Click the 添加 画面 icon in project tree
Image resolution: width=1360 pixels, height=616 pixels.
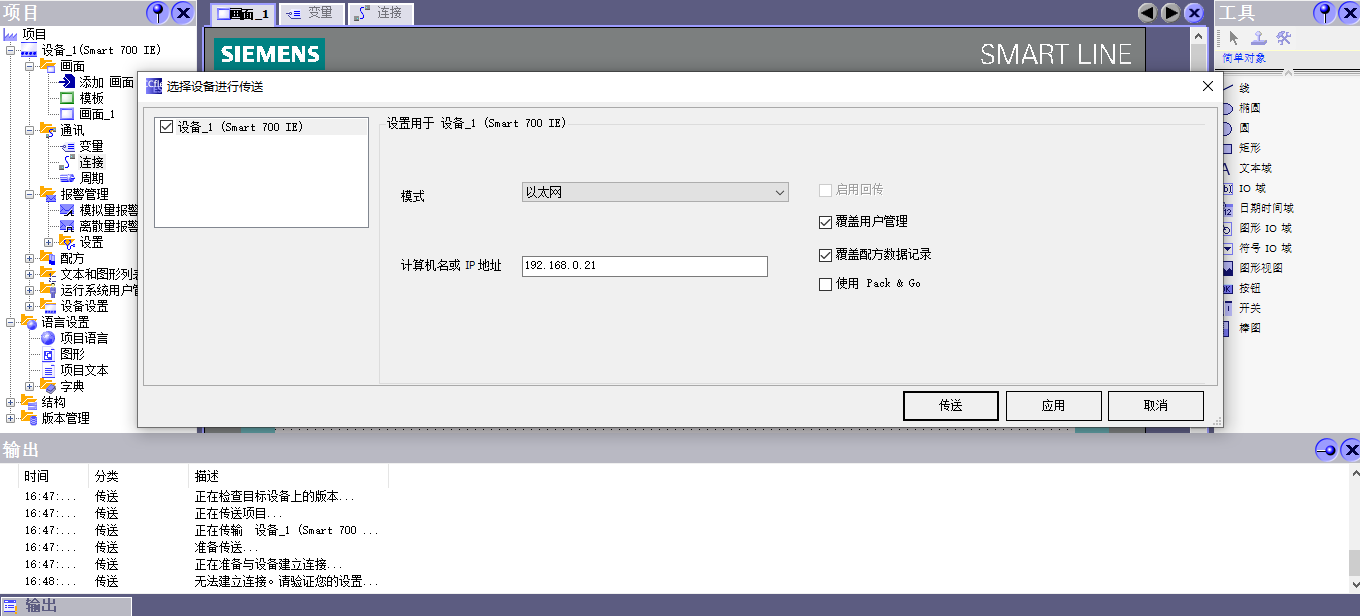(67, 82)
